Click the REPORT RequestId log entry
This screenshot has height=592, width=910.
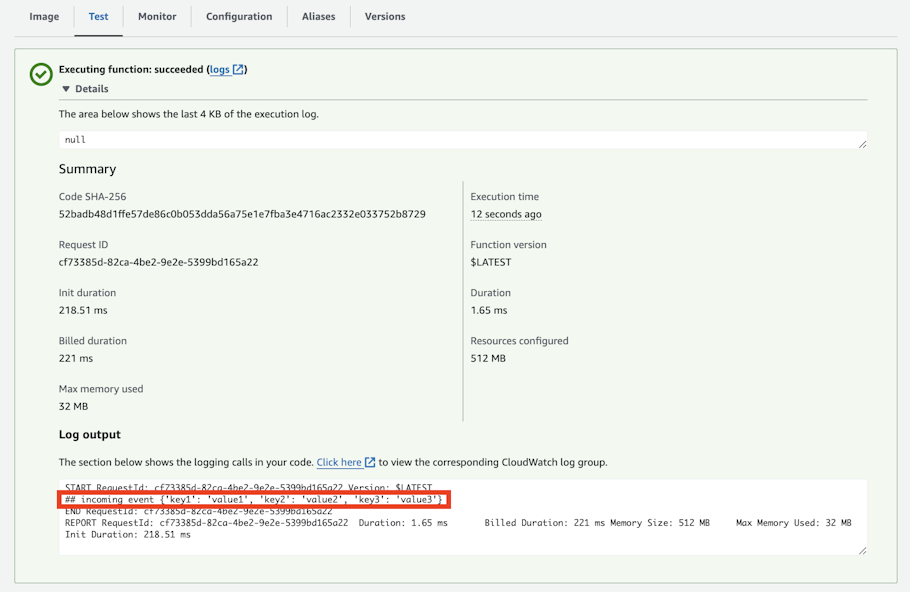click(250, 522)
